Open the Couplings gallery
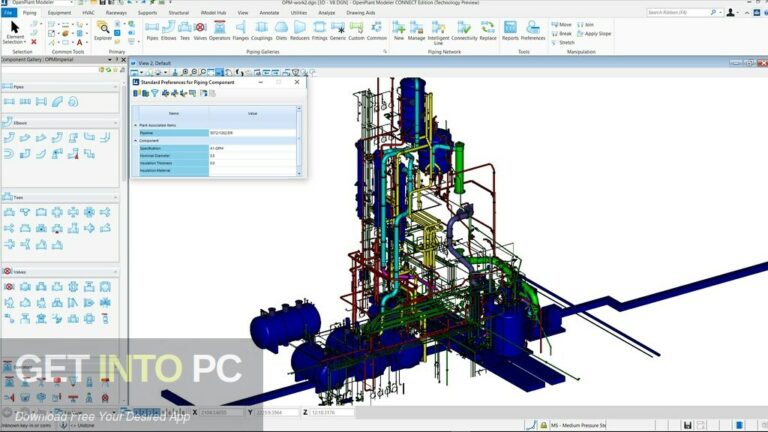This screenshot has height=432, width=768. coord(262,30)
